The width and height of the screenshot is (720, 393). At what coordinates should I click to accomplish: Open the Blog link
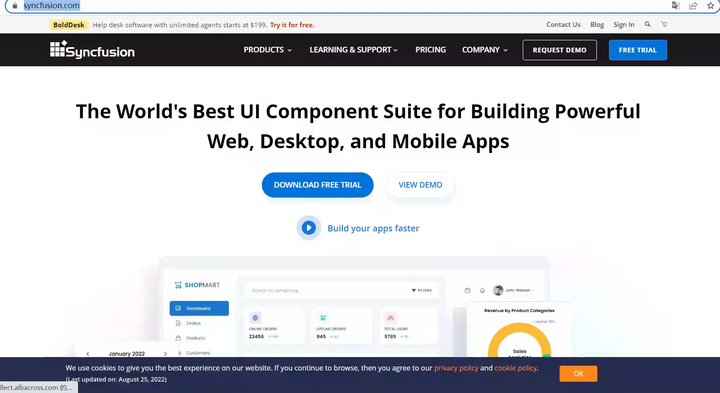[x=597, y=25]
